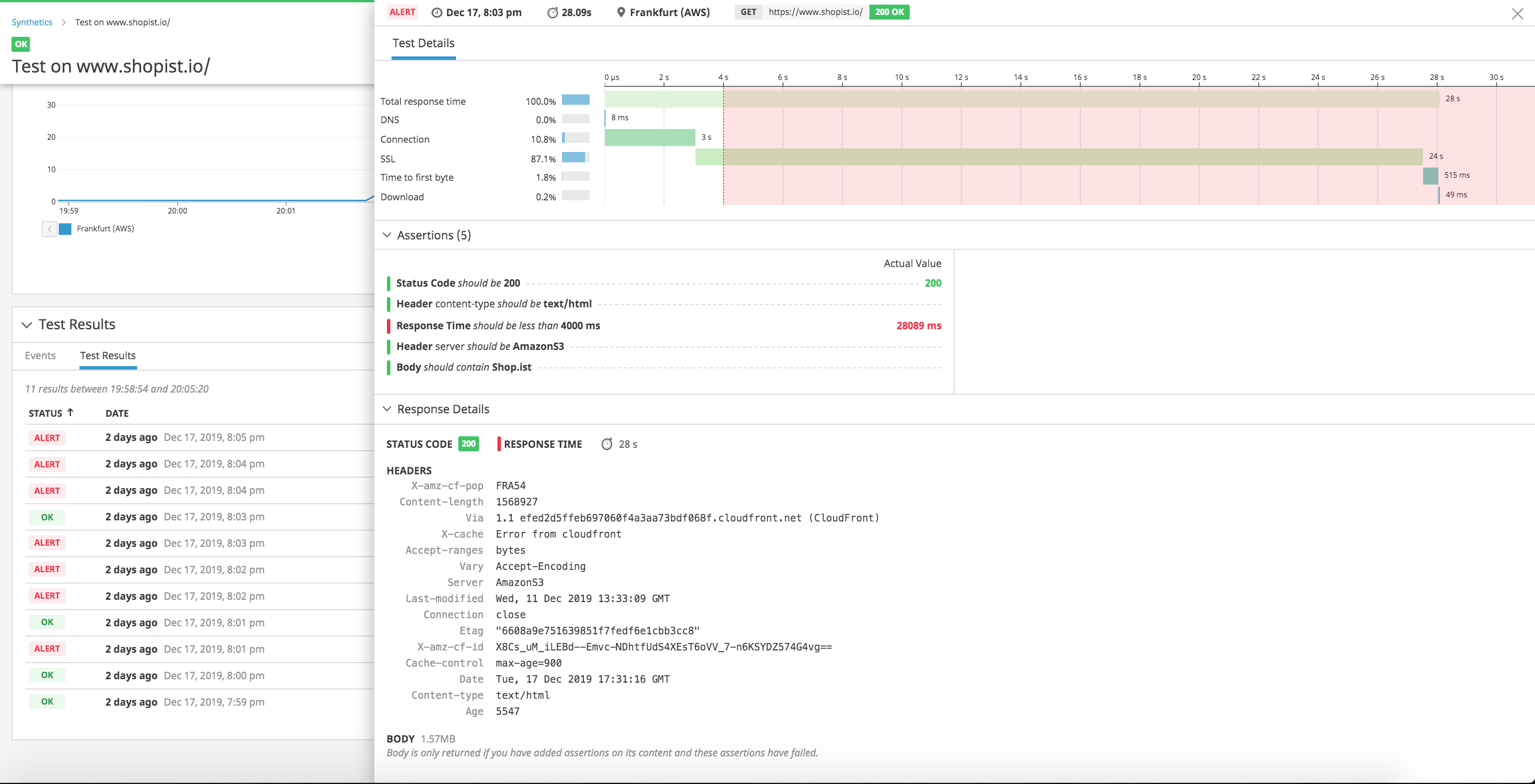Image resolution: width=1535 pixels, height=784 pixels.
Task: Select the failed Response Time assertion row
Action: click(x=664, y=325)
